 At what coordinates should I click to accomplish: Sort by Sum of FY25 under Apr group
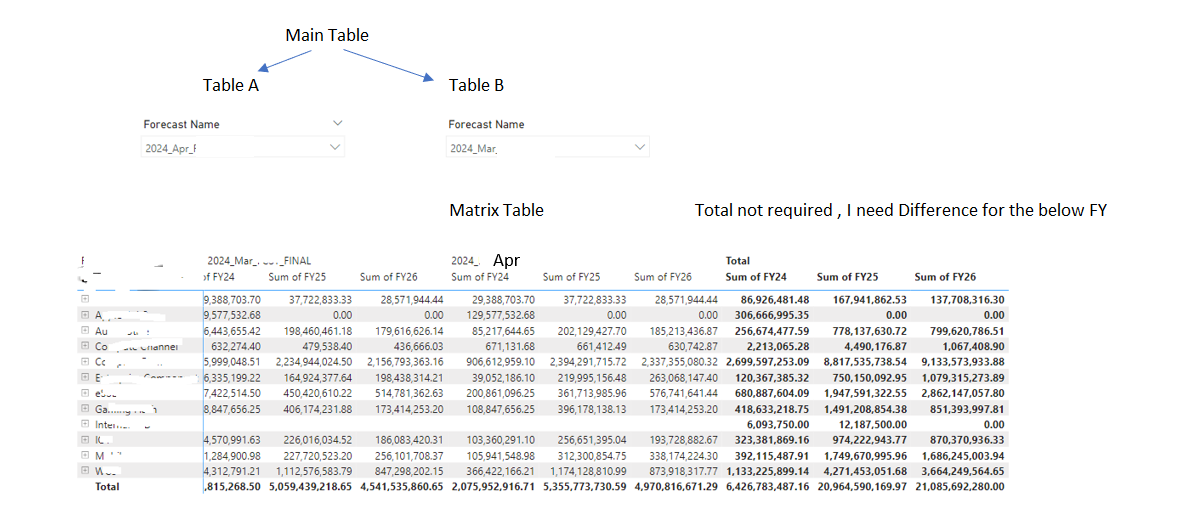click(x=571, y=276)
